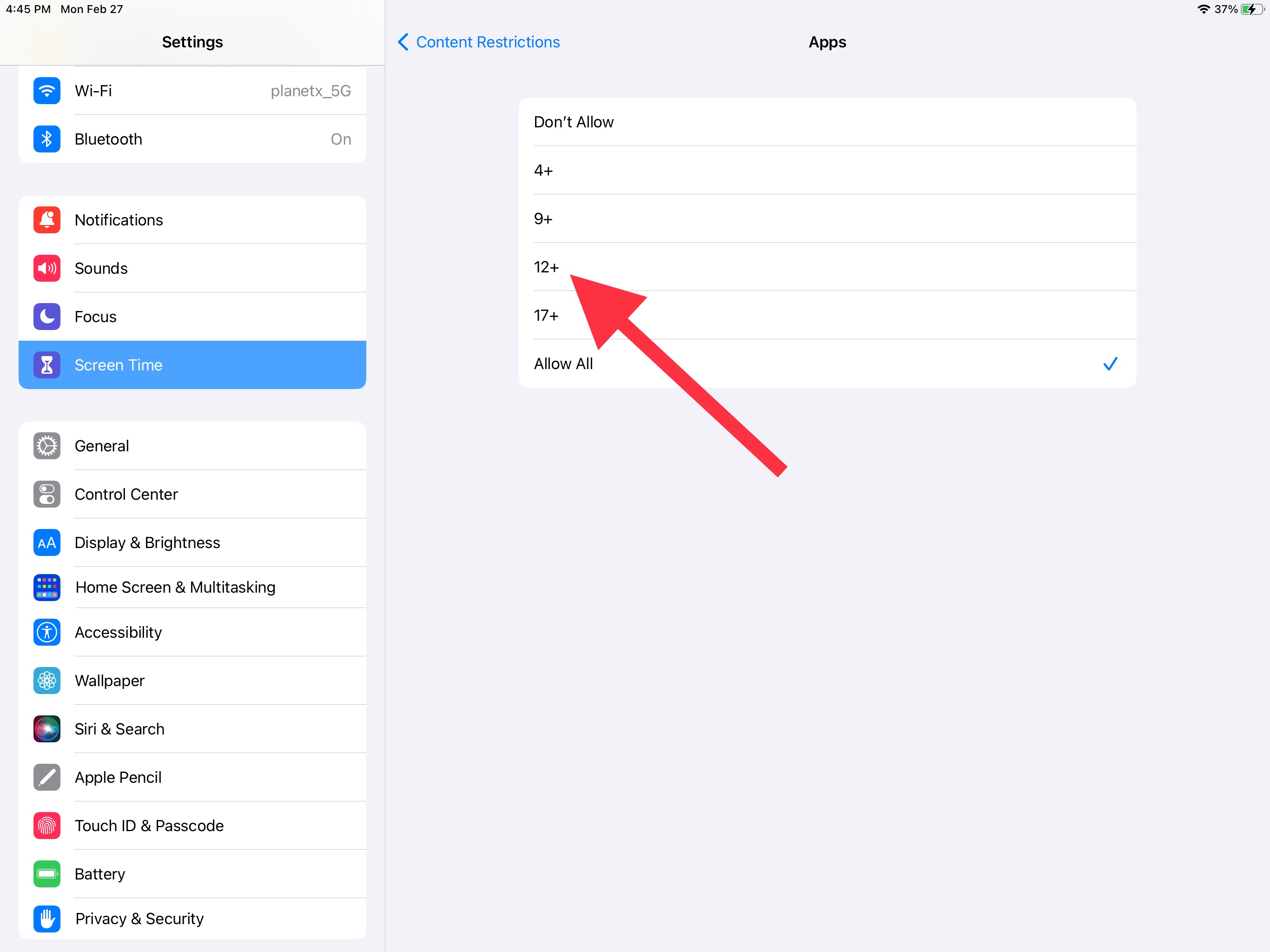Open Bluetooth via its blue icon
Image resolution: width=1270 pixels, height=952 pixels.
coord(46,139)
